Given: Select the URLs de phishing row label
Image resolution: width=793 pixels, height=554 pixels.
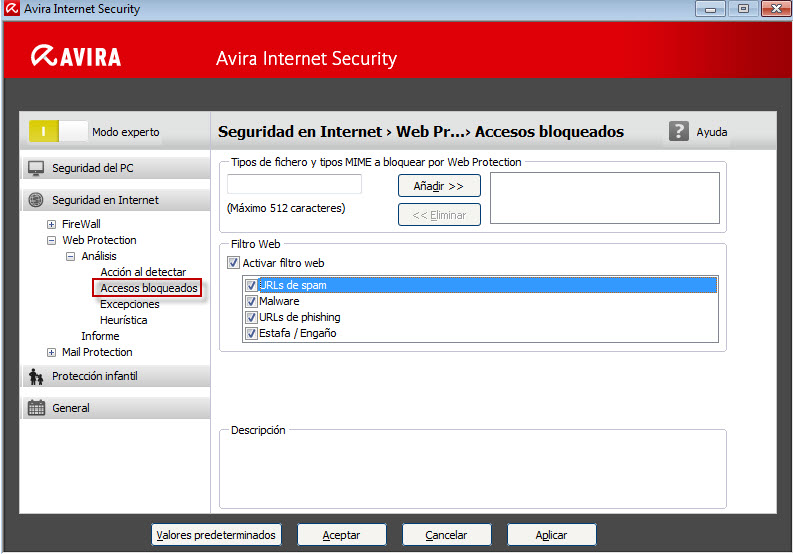Looking at the screenshot, I should [300, 317].
